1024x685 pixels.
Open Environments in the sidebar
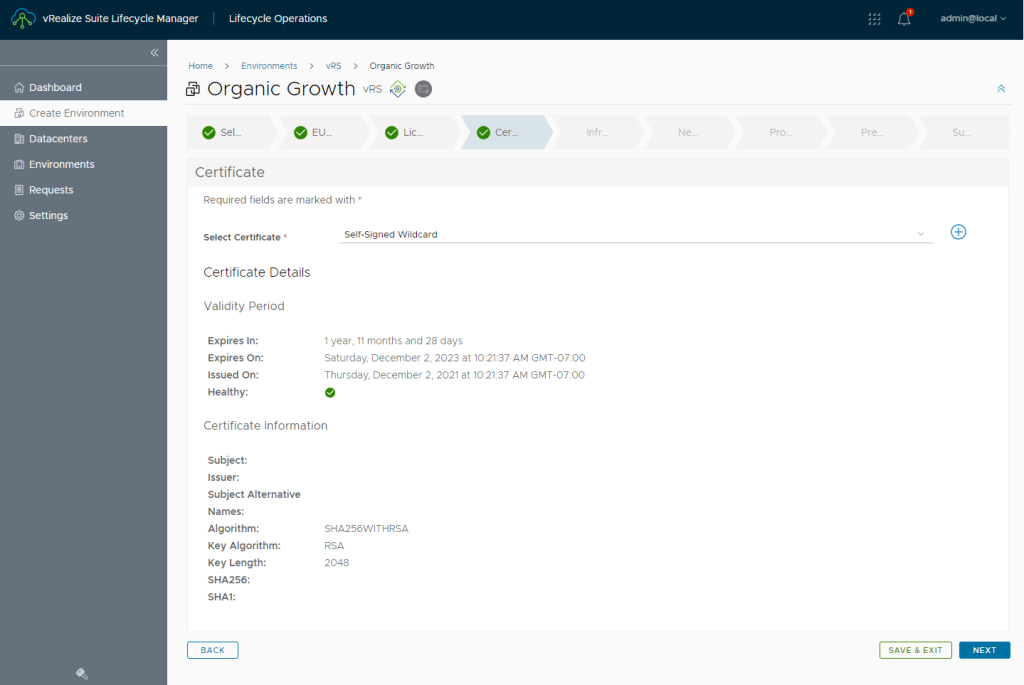click(x=84, y=165)
